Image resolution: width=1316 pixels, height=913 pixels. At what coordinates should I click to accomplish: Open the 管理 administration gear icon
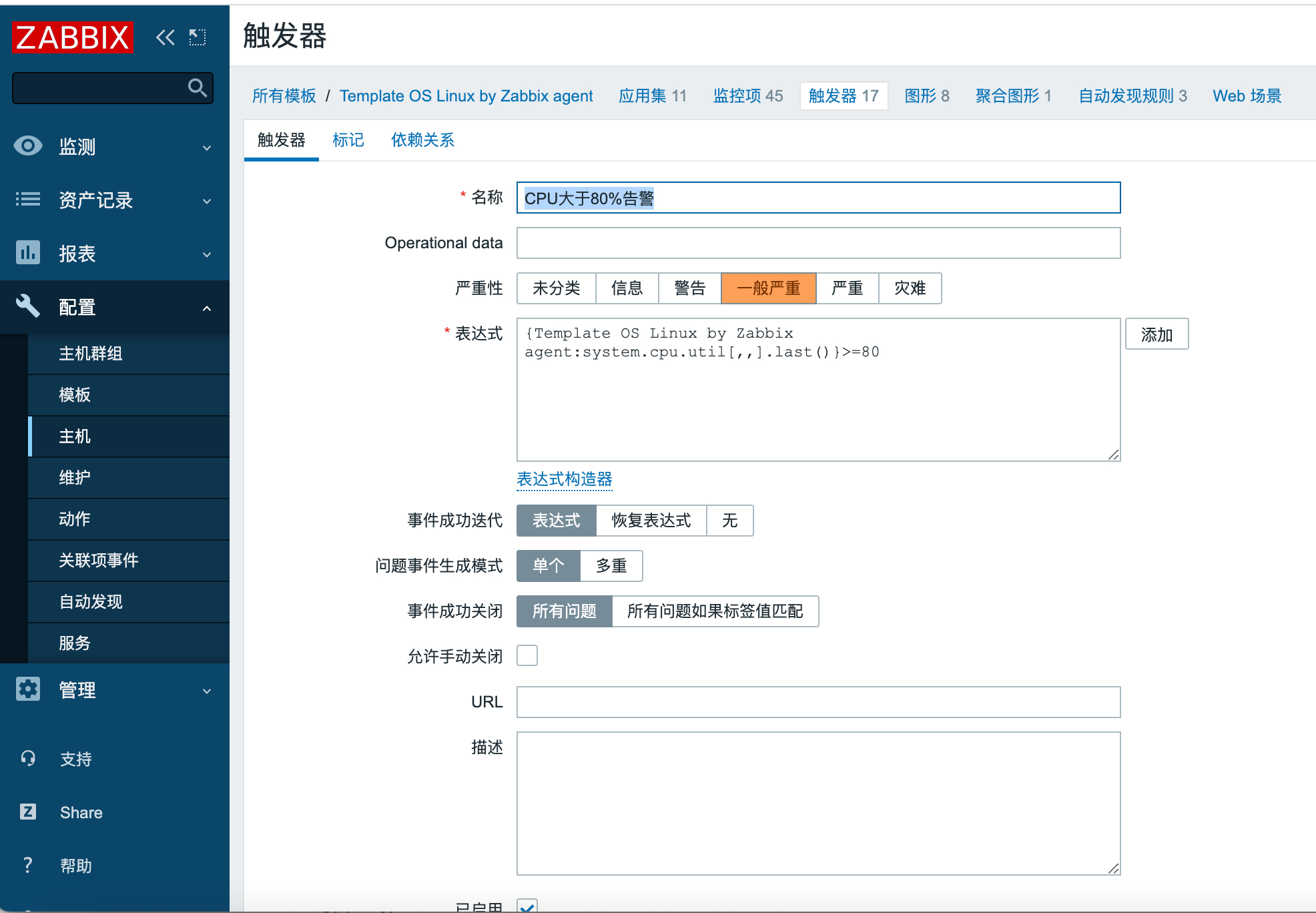tap(27, 690)
